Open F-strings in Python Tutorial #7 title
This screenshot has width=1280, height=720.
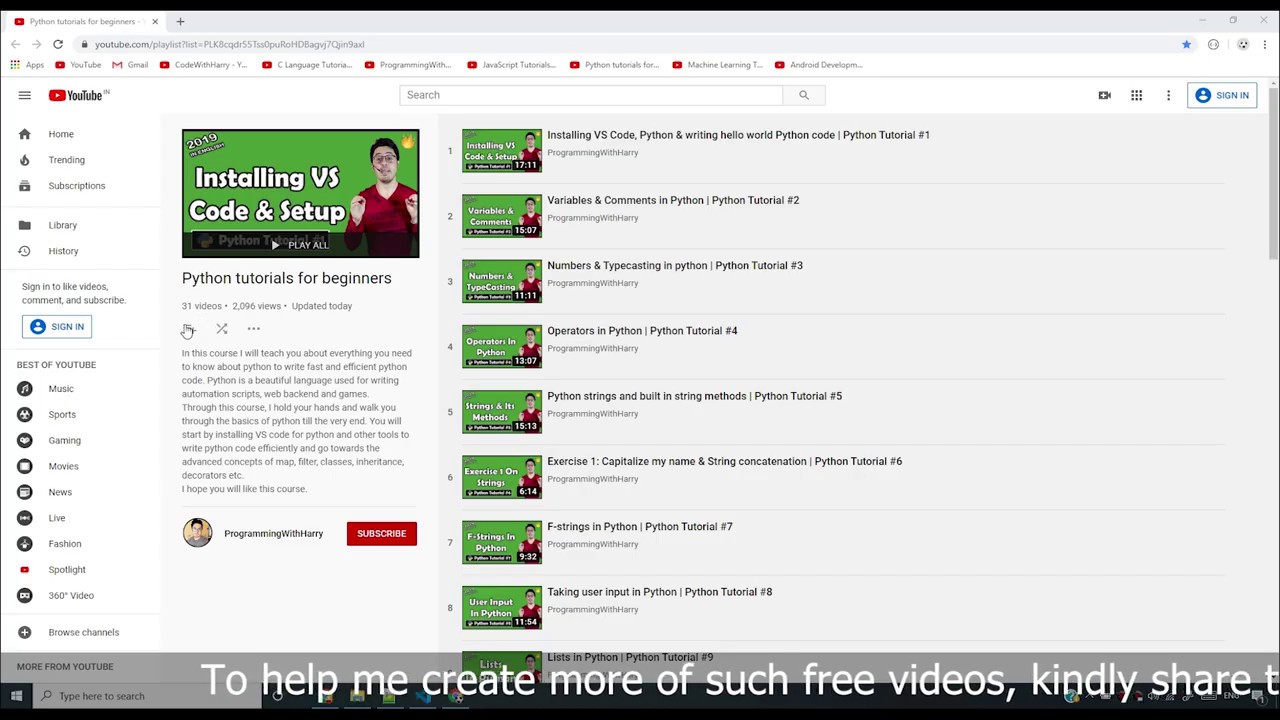(640, 527)
